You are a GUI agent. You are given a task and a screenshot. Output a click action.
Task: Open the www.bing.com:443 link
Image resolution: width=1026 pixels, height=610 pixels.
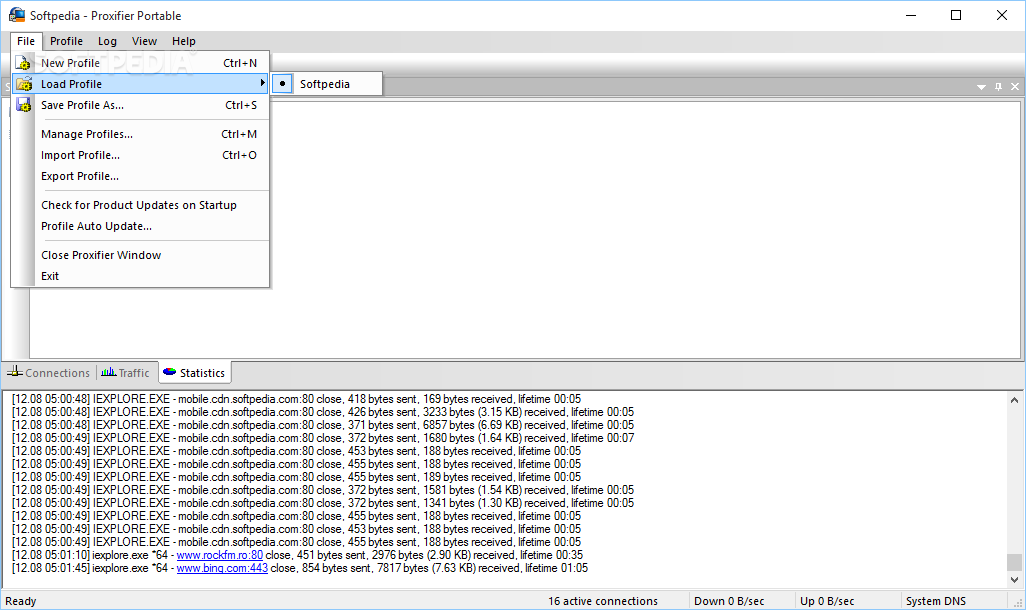pyautogui.click(x=222, y=568)
